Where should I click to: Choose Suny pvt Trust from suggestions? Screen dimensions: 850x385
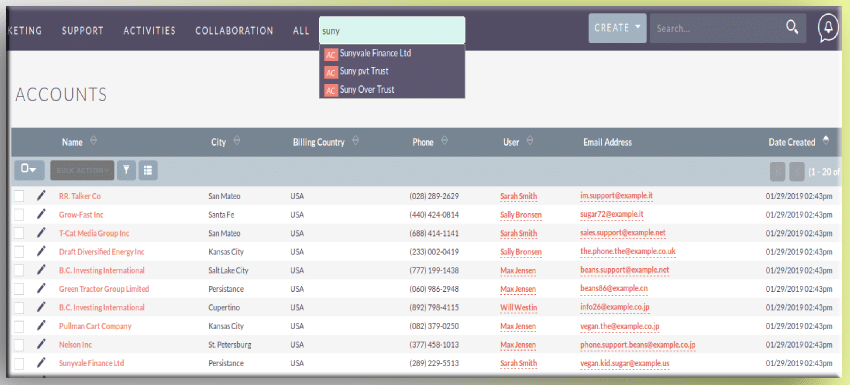coord(364,72)
